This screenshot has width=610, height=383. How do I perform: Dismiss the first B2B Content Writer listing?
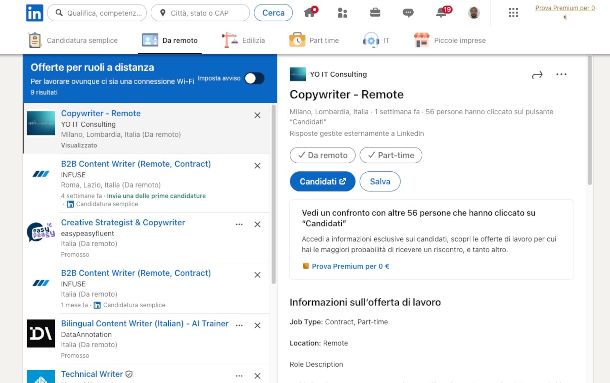pyautogui.click(x=257, y=166)
